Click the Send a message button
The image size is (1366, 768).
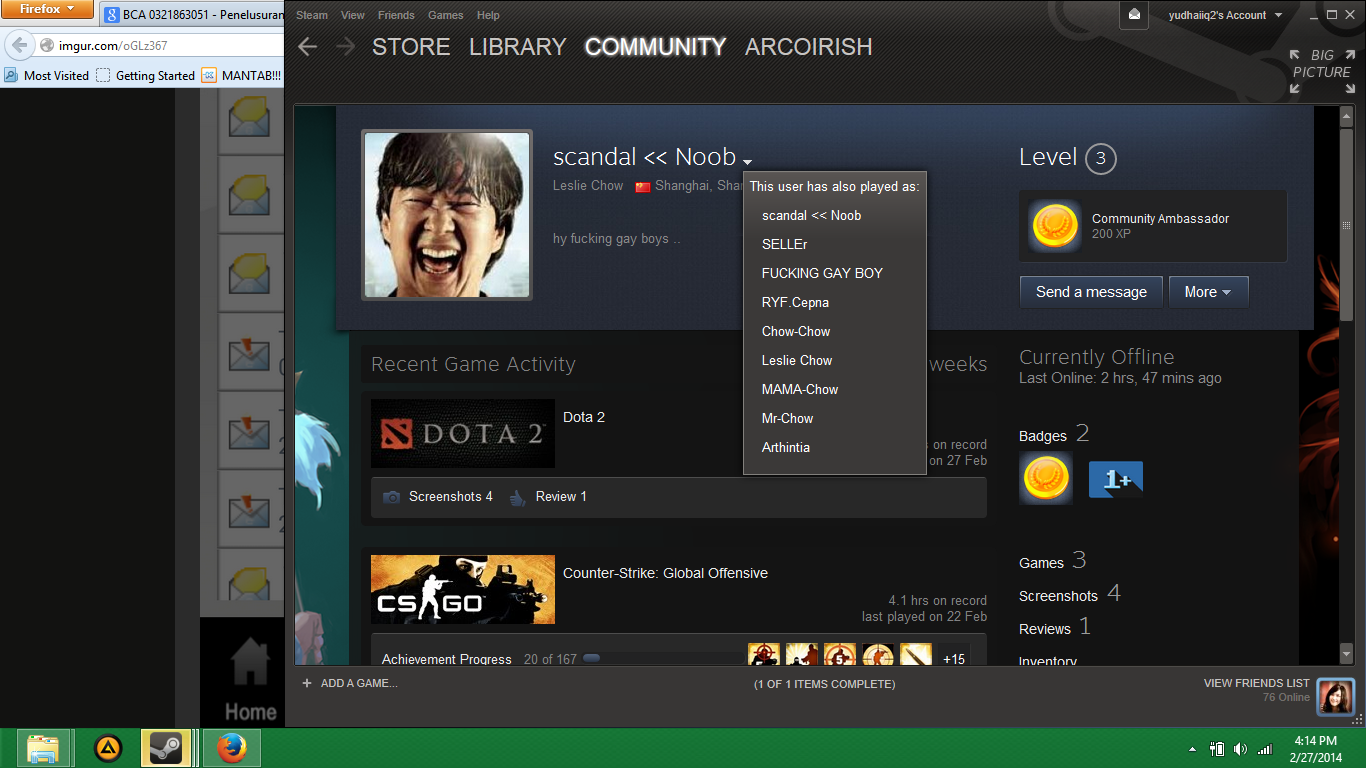1091,292
